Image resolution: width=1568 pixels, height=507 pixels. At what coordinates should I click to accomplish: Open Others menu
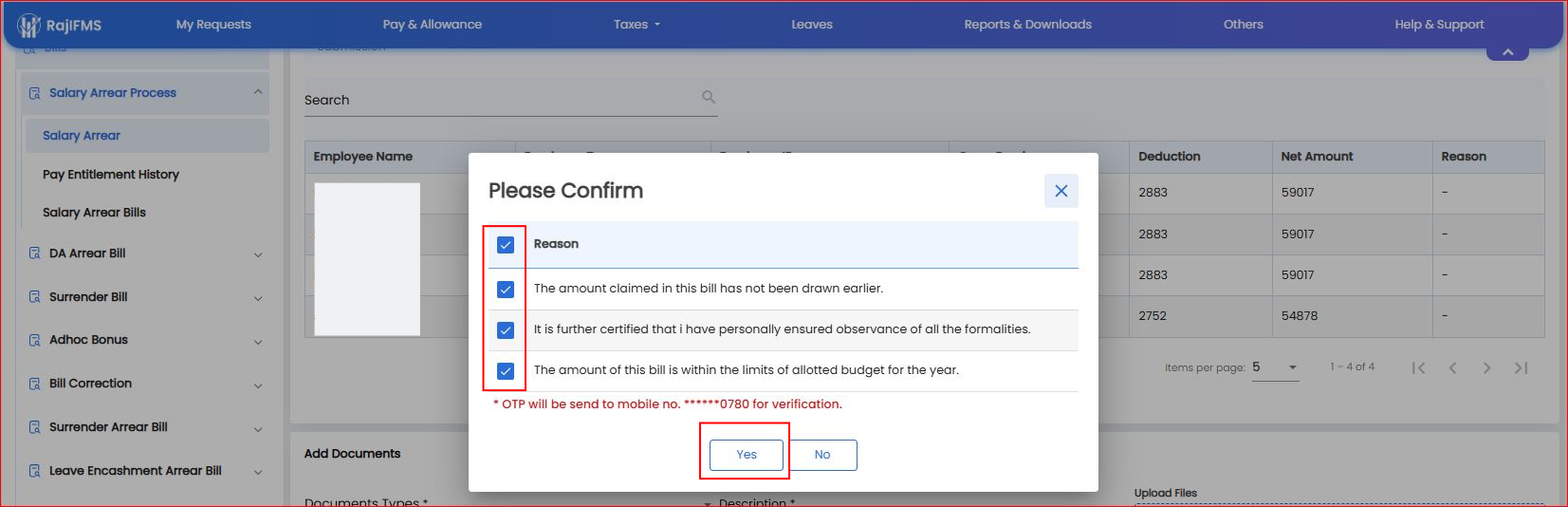pos(1244,25)
